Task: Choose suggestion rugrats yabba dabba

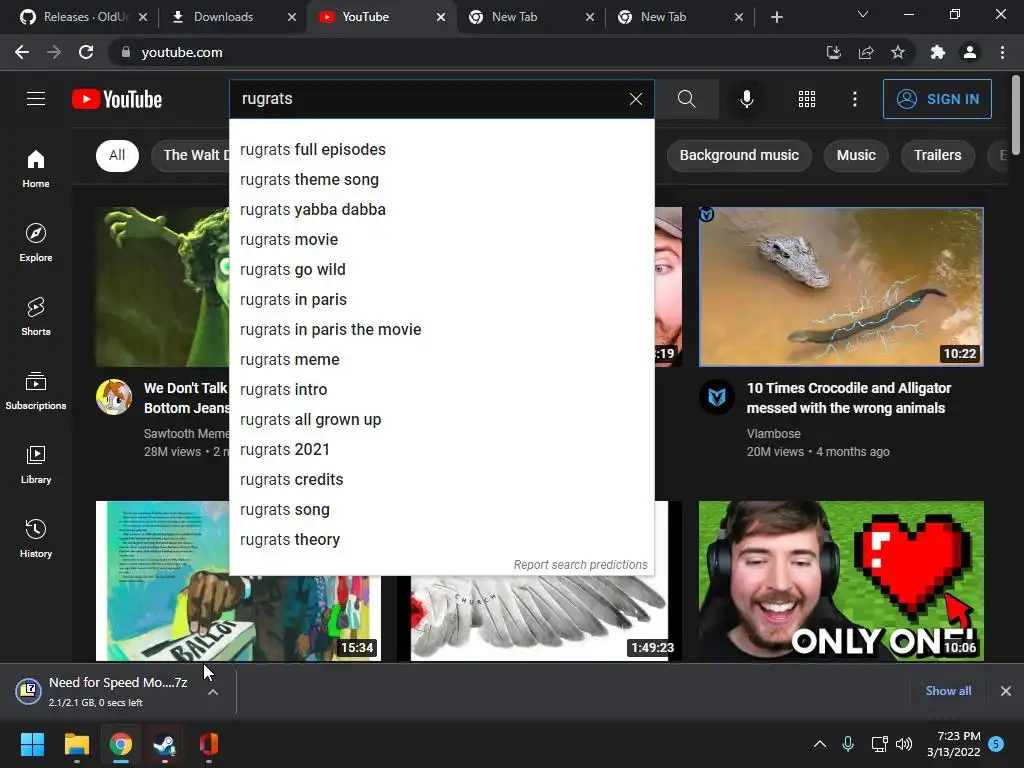Action: tap(442, 210)
